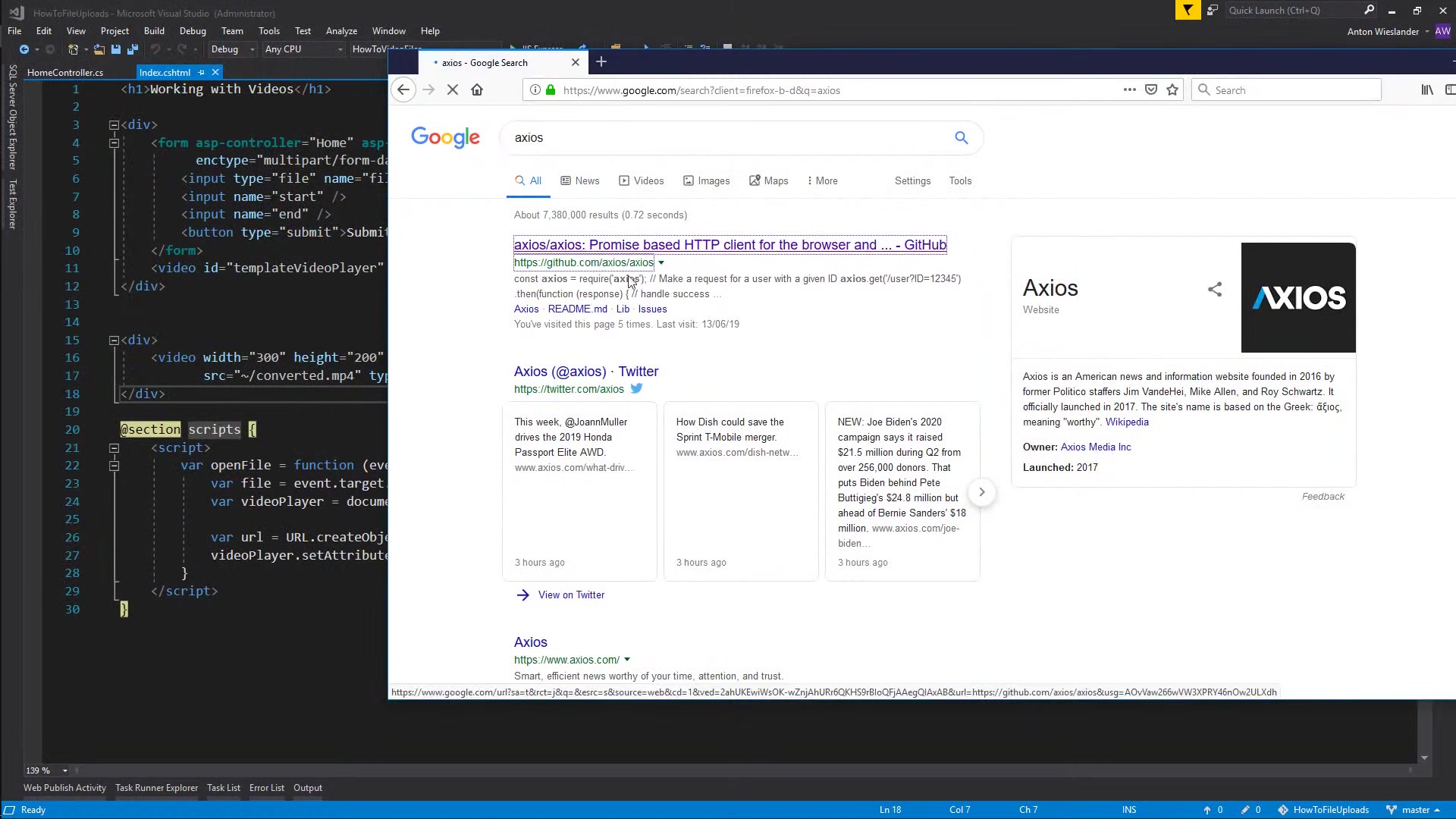1456x819 pixels.
Task: Click the green padlock security icon
Action: click(551, 90)
